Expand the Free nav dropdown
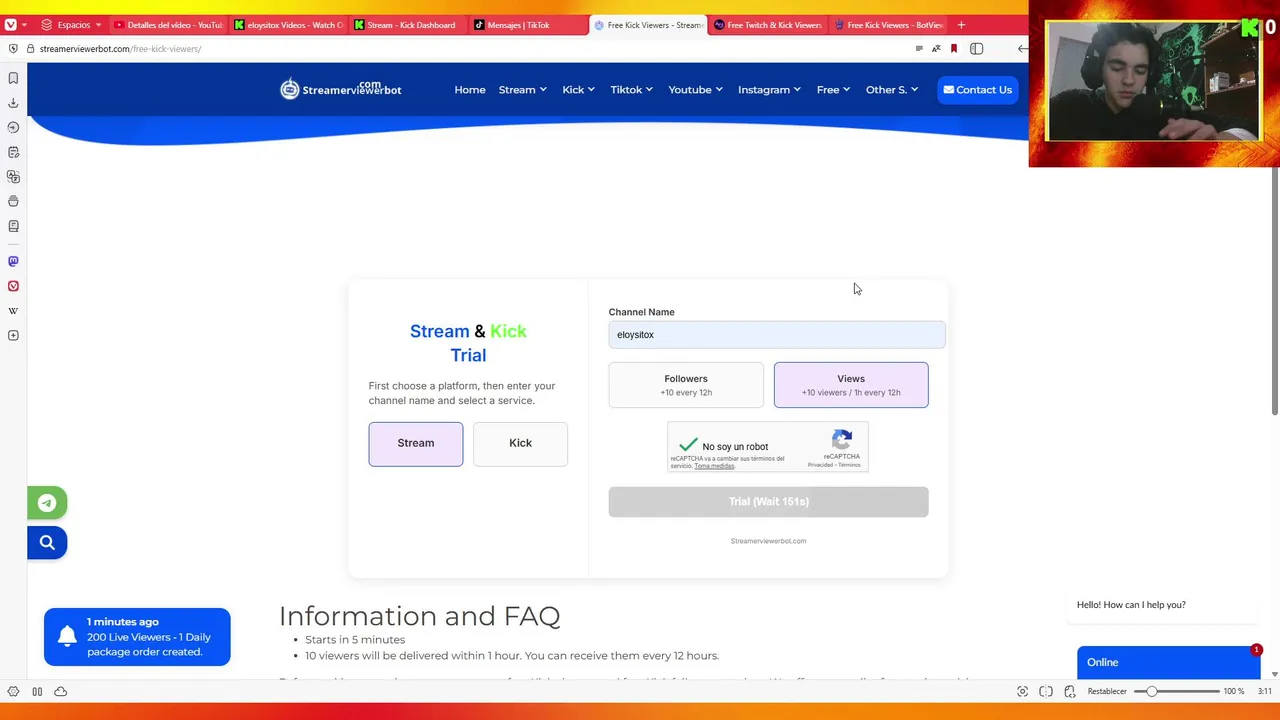Screen dimensions: 1280x720 tap(833, 90)
